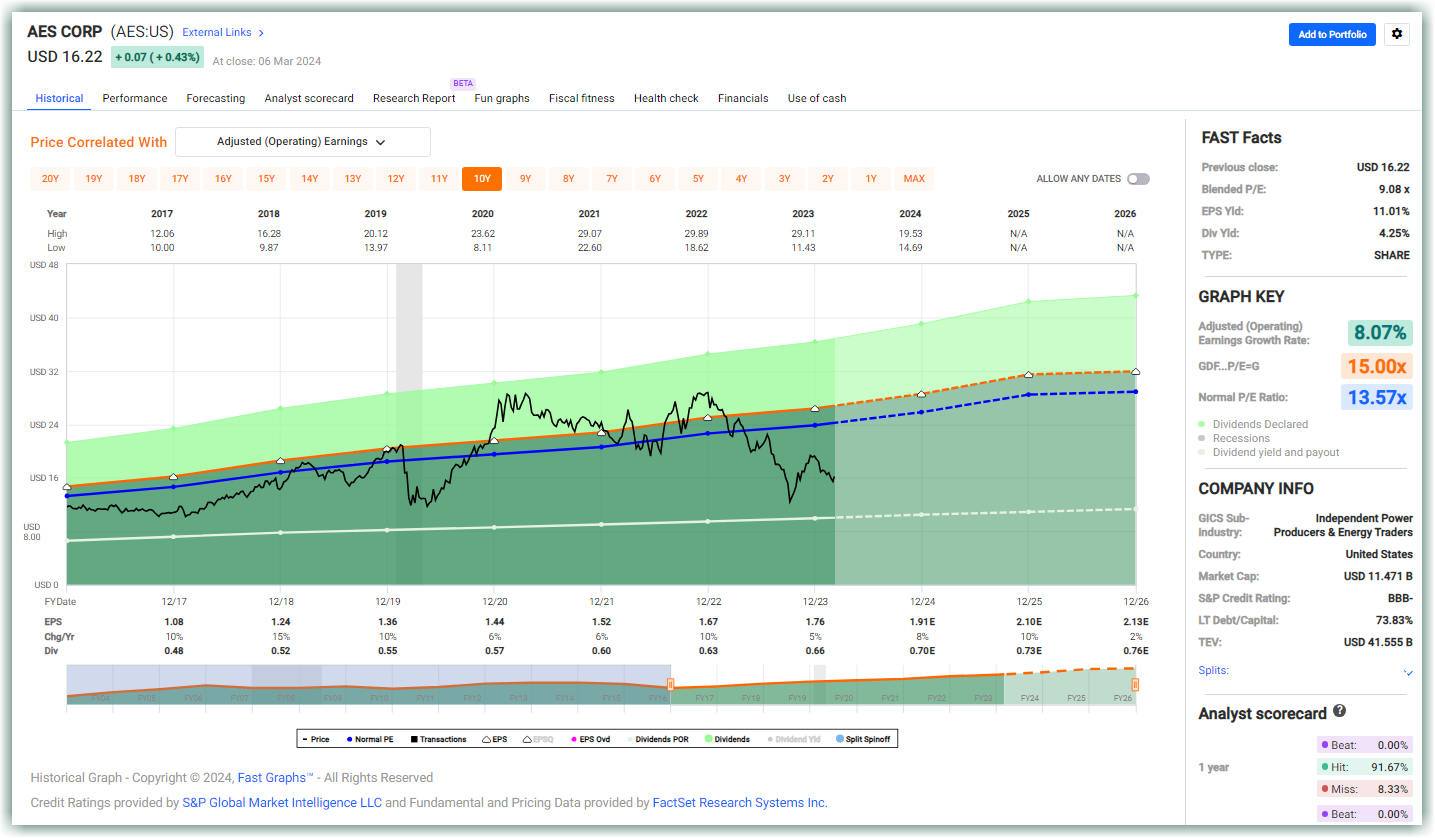Toggle the Normal PE legend dot
1435x838 pixels.
click(x=349, y=739)
